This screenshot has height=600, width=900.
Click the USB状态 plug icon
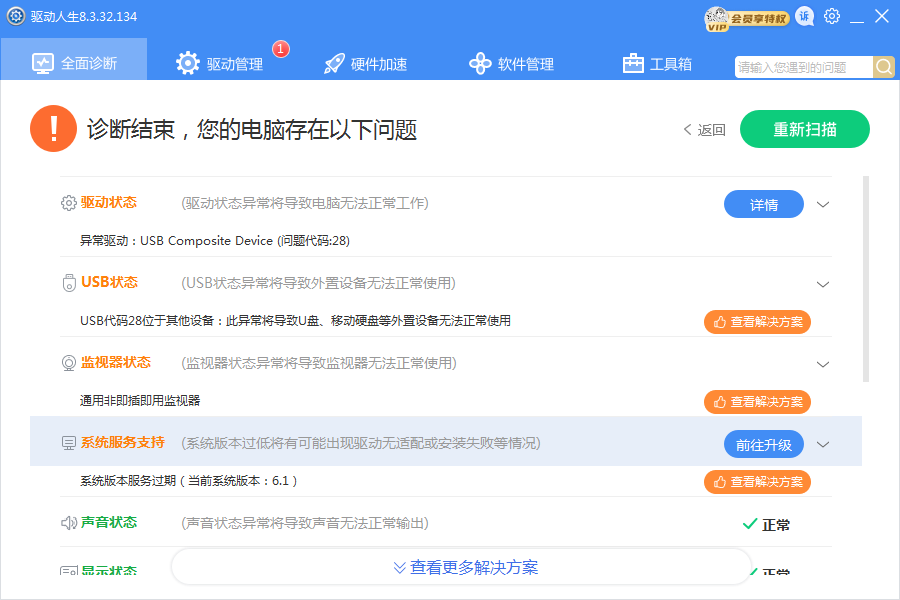pos(69,283)
